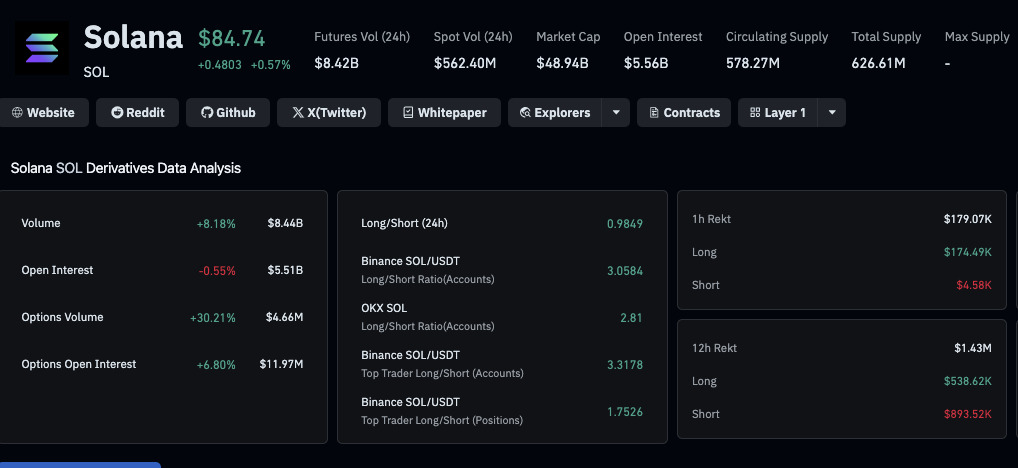
Task: Click the Volume change +8.18%
Action: (216, 223)
